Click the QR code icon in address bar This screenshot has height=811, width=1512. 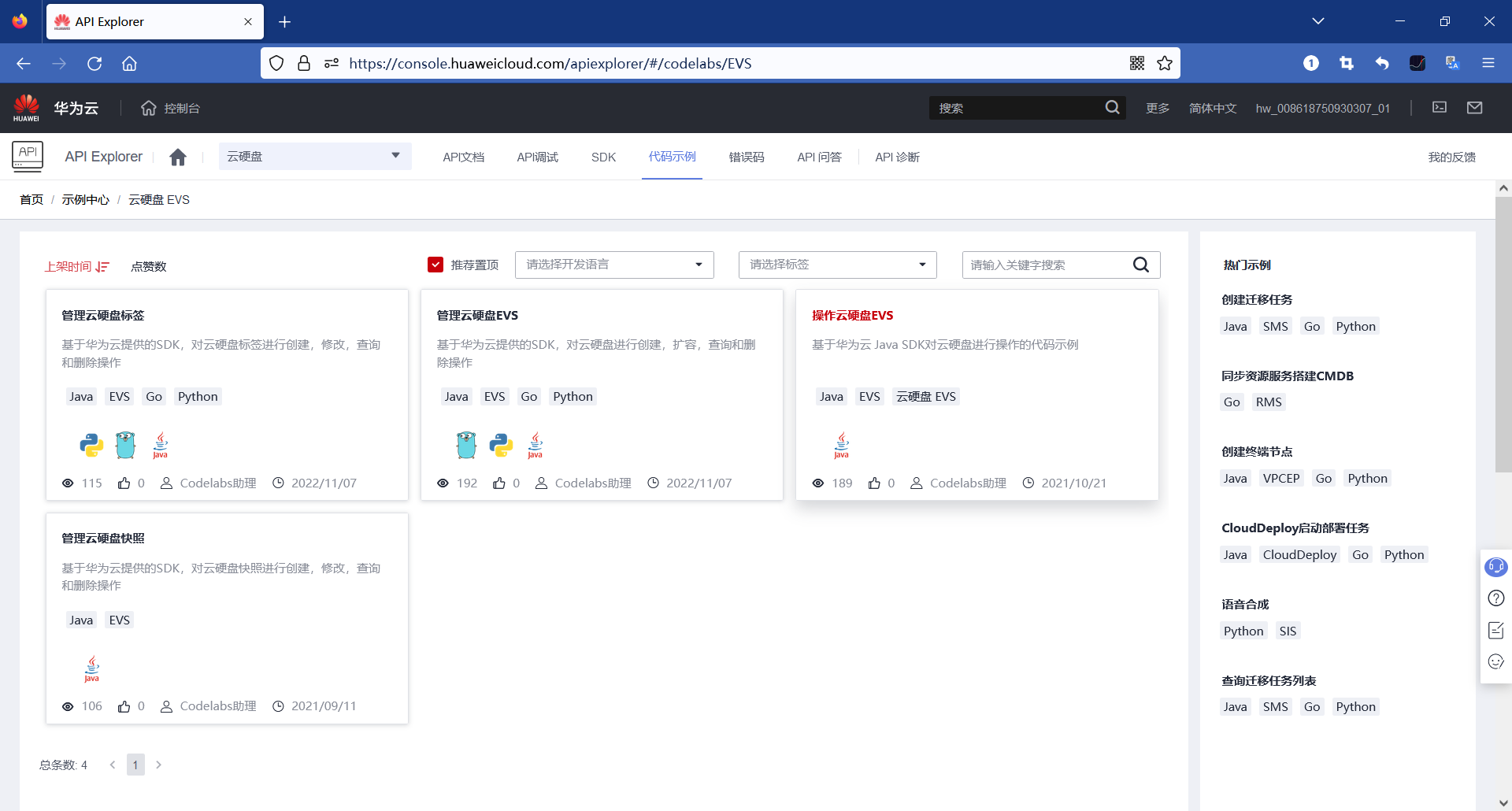point(1137,63)
